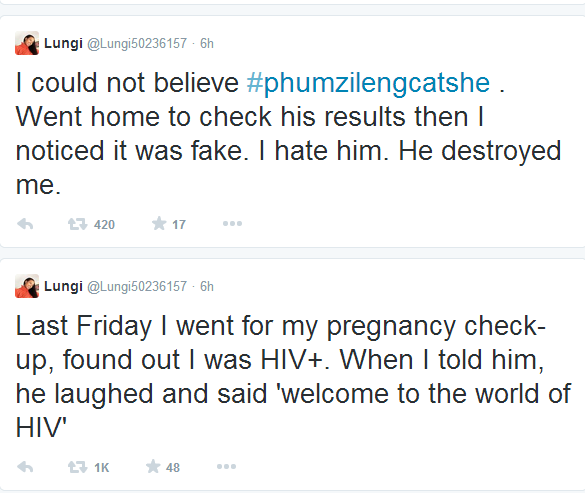Open the 6h timestamp of second tweet
The image size is (585, 493).
(207, 287)
